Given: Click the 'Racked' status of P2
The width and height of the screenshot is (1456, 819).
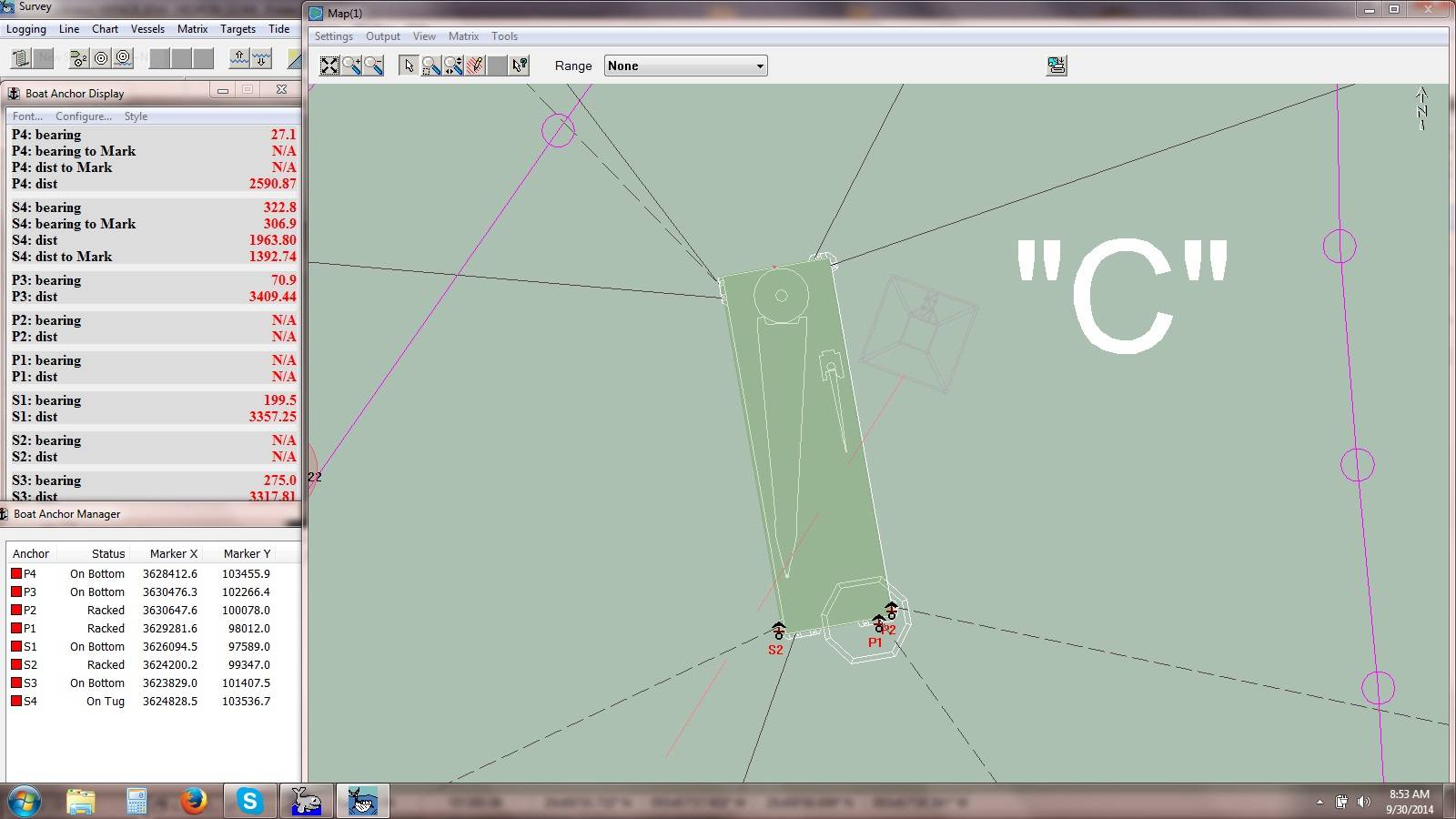Looking at the screenshot, I should coord(106,611).
